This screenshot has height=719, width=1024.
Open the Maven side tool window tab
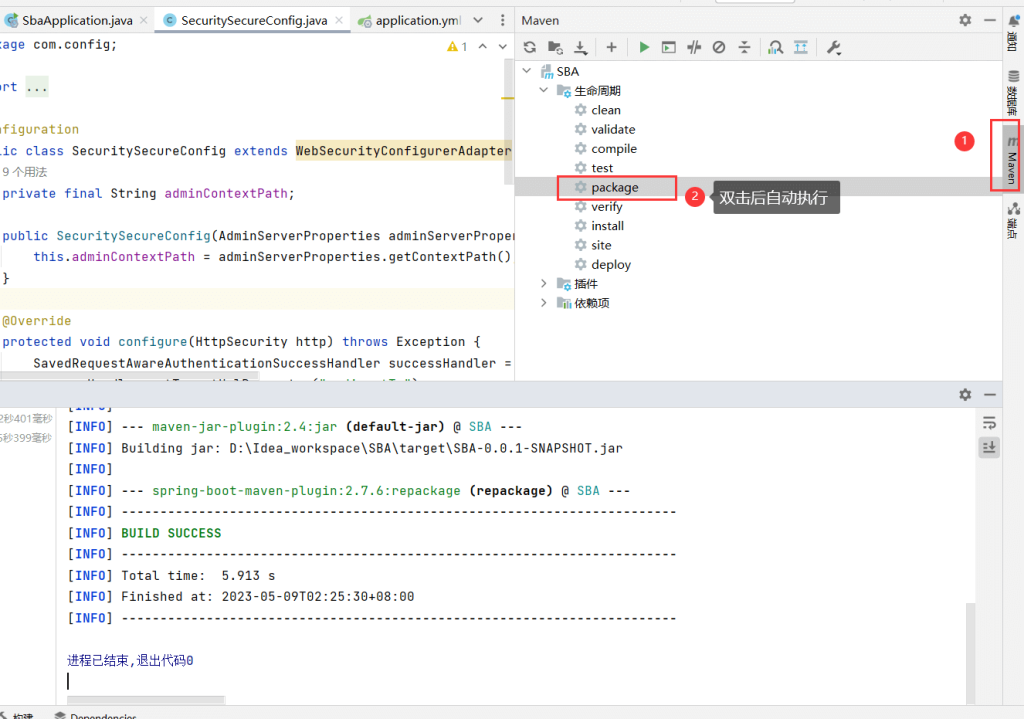(x=1012, y=156)
